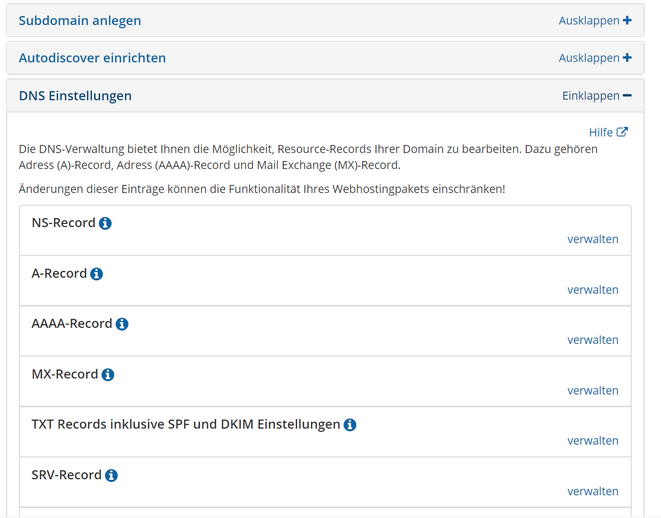Click the plus icon on Subdomain anlegen row

point(627,20)
